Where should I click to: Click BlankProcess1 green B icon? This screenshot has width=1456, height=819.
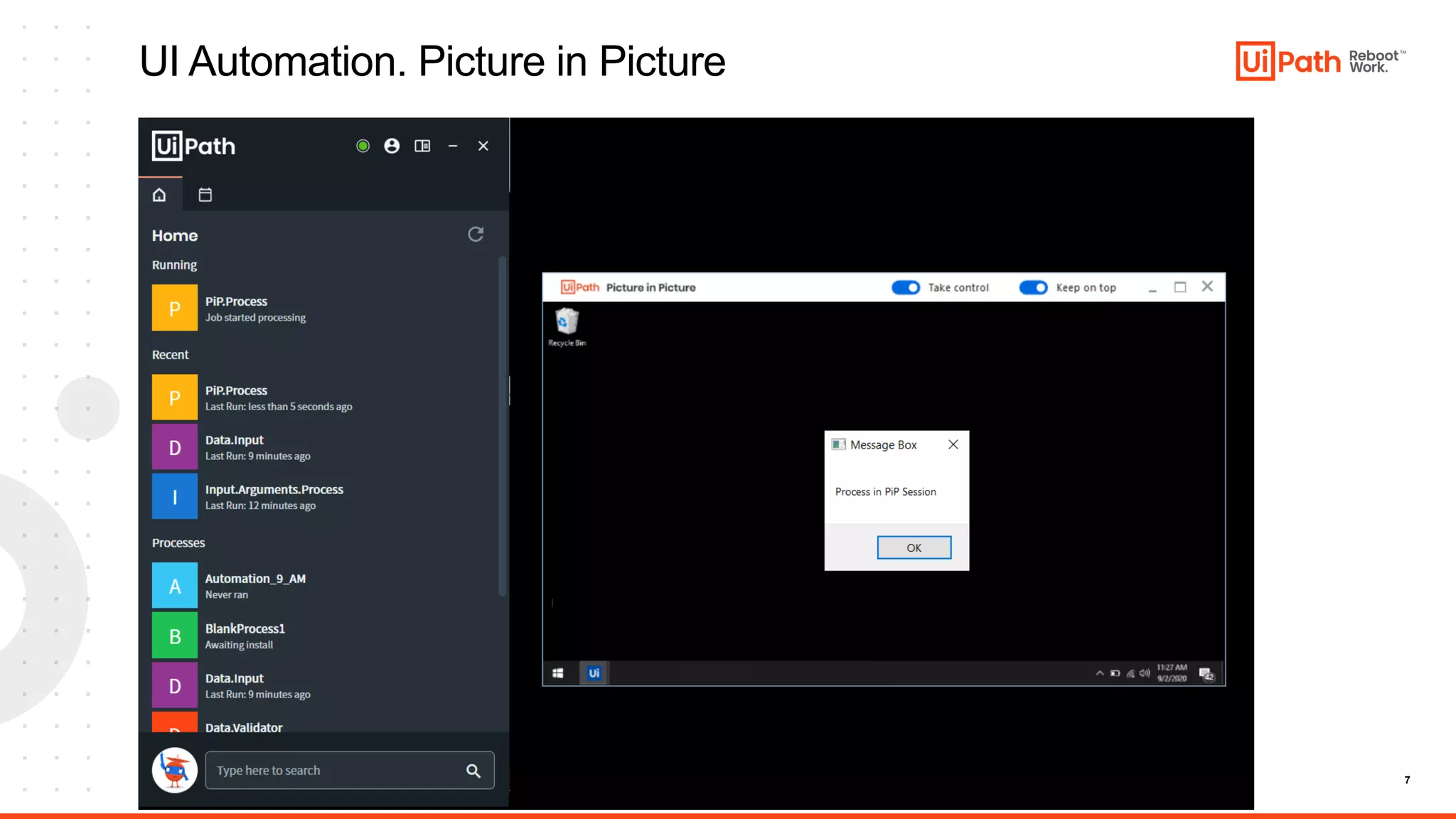click(x=175, y=636)
